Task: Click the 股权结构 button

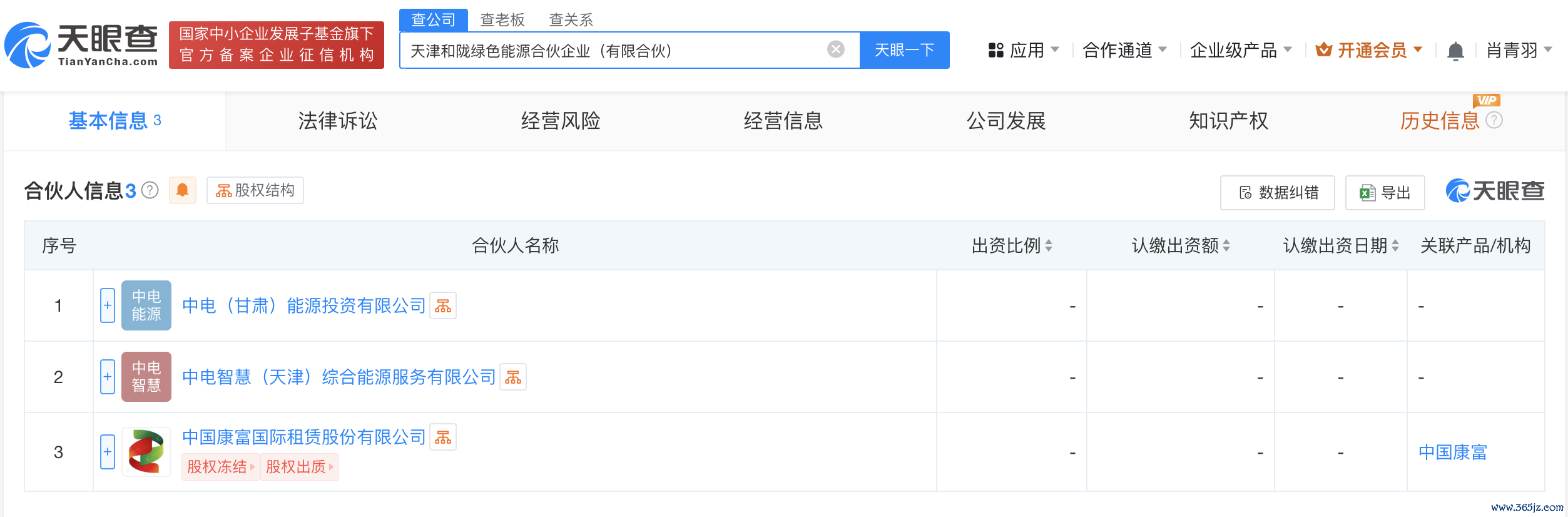Action: (255, 190)
